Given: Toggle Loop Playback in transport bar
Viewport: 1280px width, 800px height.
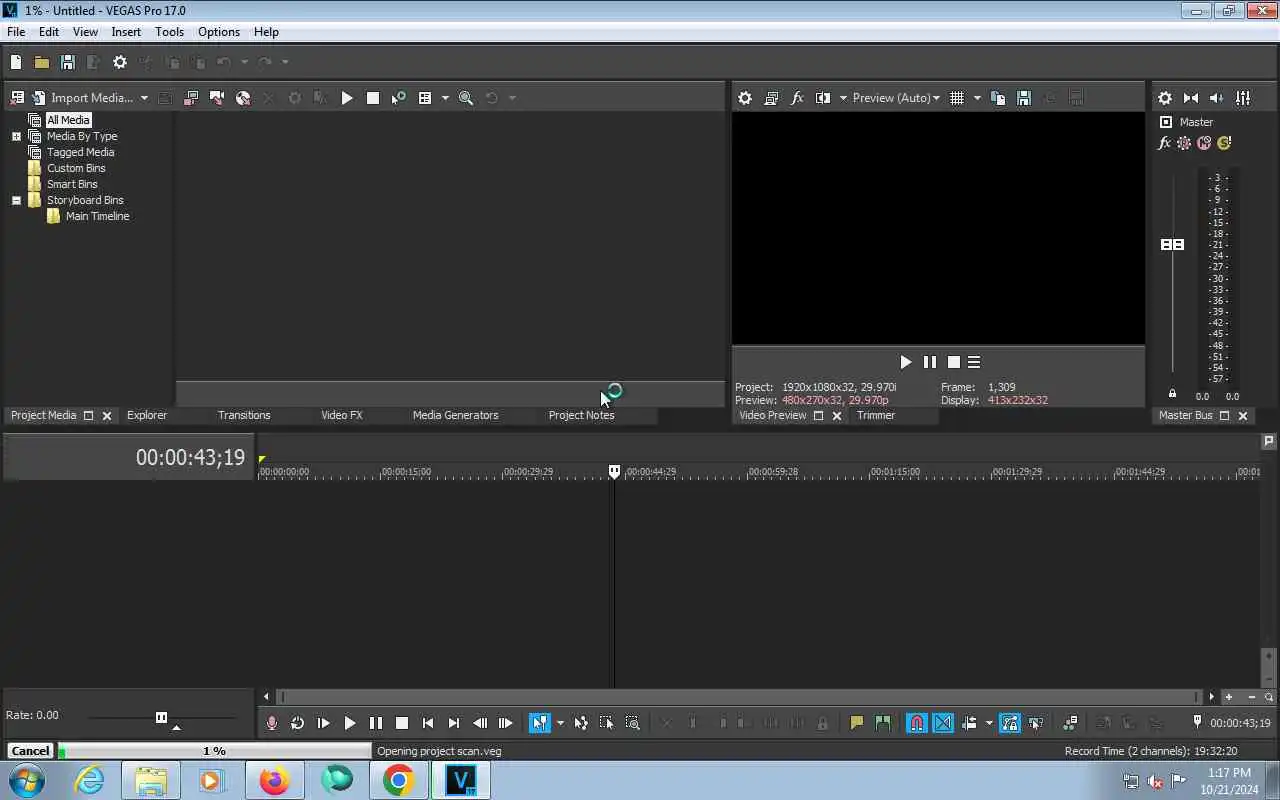Looking at the screenshot, I should (298, 723).
